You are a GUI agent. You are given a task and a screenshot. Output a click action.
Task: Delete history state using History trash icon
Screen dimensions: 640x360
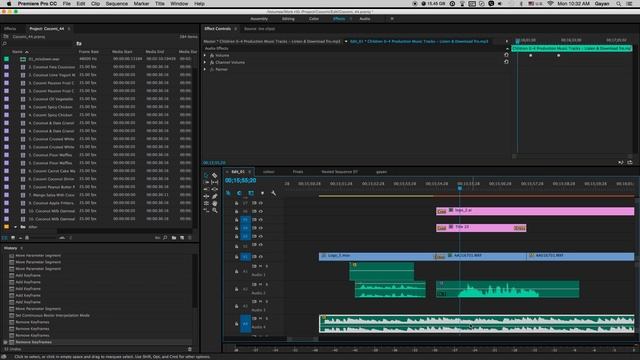pyautogui.click(x=190, y=349)
